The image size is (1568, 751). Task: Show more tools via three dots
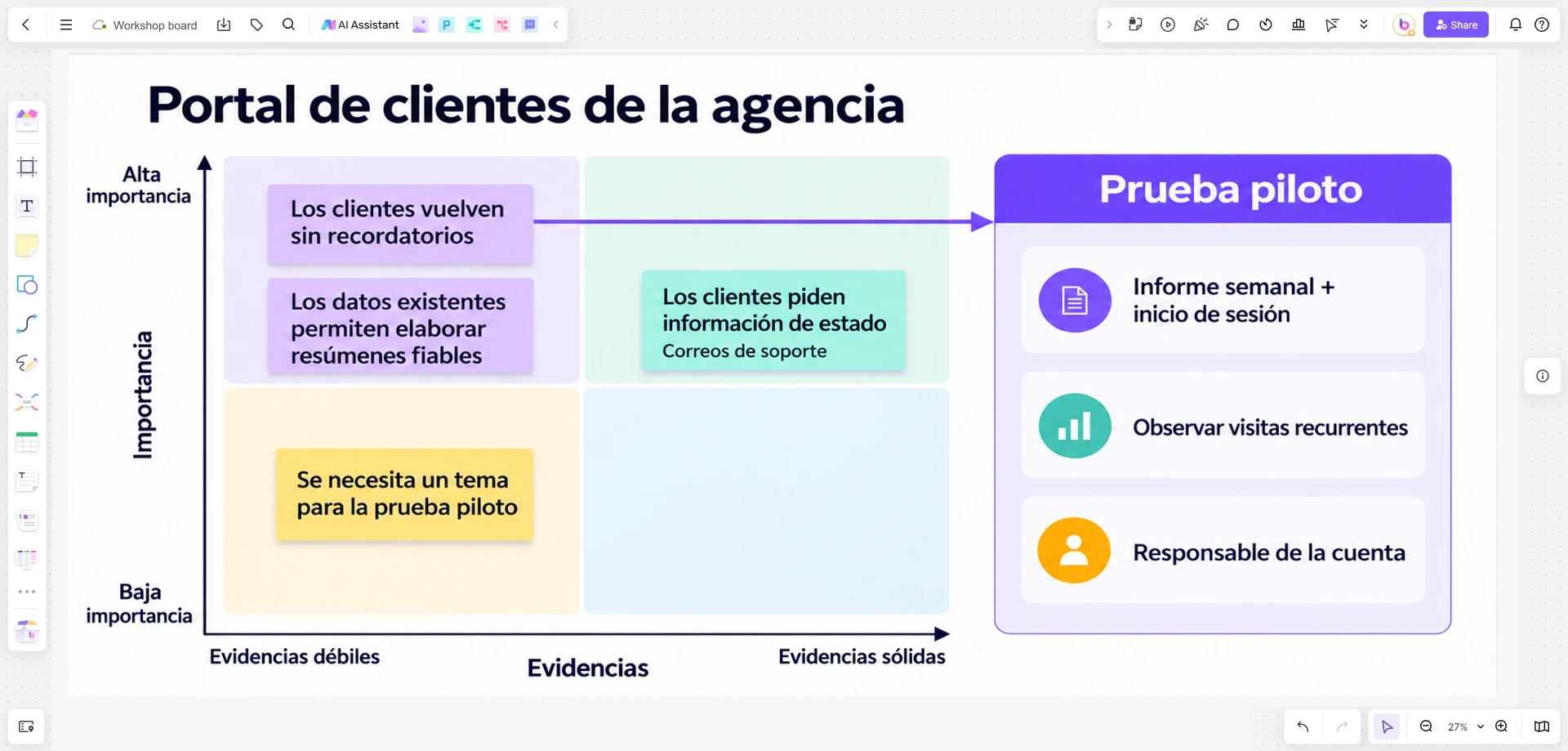coord(27,592)
